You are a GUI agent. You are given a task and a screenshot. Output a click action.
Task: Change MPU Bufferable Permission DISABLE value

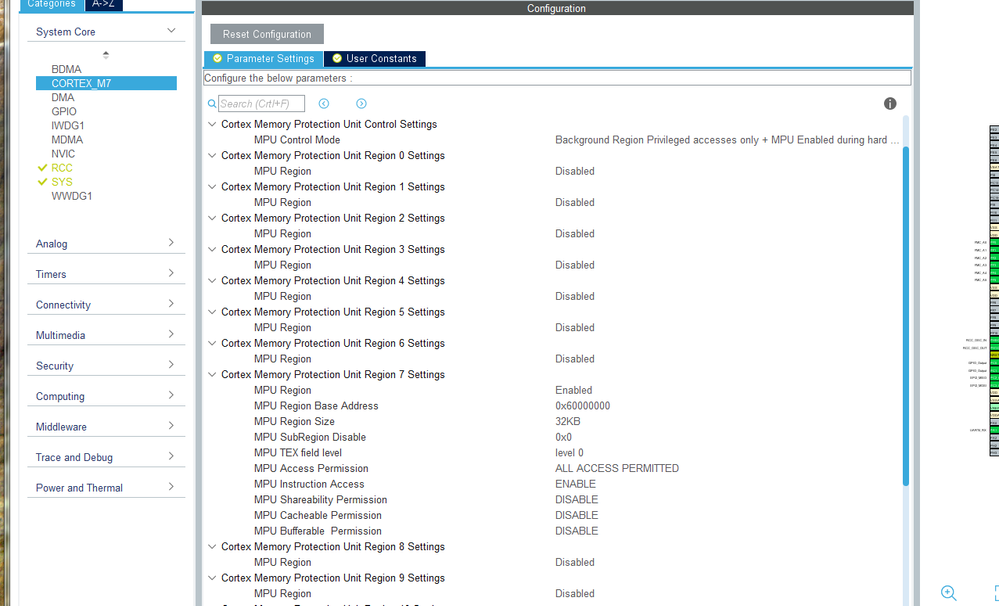coord(577,531)
